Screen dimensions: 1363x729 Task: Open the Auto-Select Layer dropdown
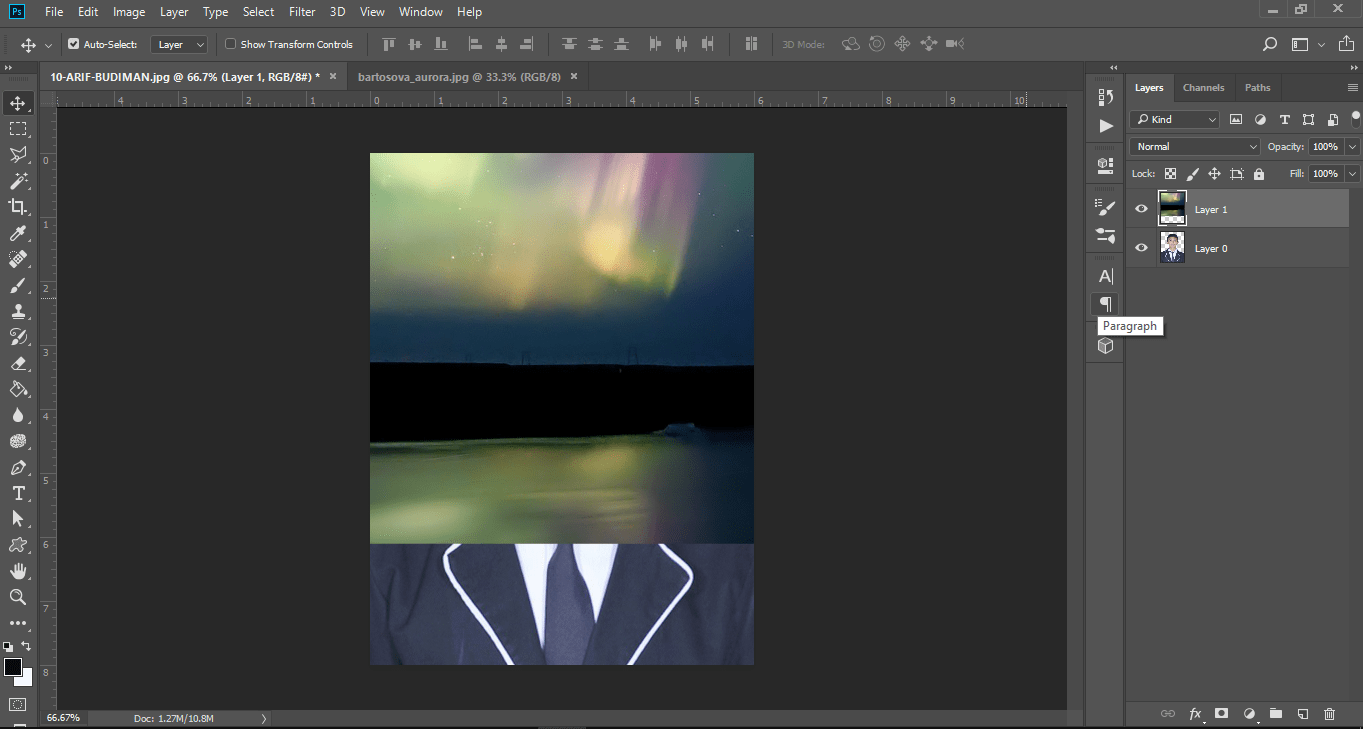179,44
